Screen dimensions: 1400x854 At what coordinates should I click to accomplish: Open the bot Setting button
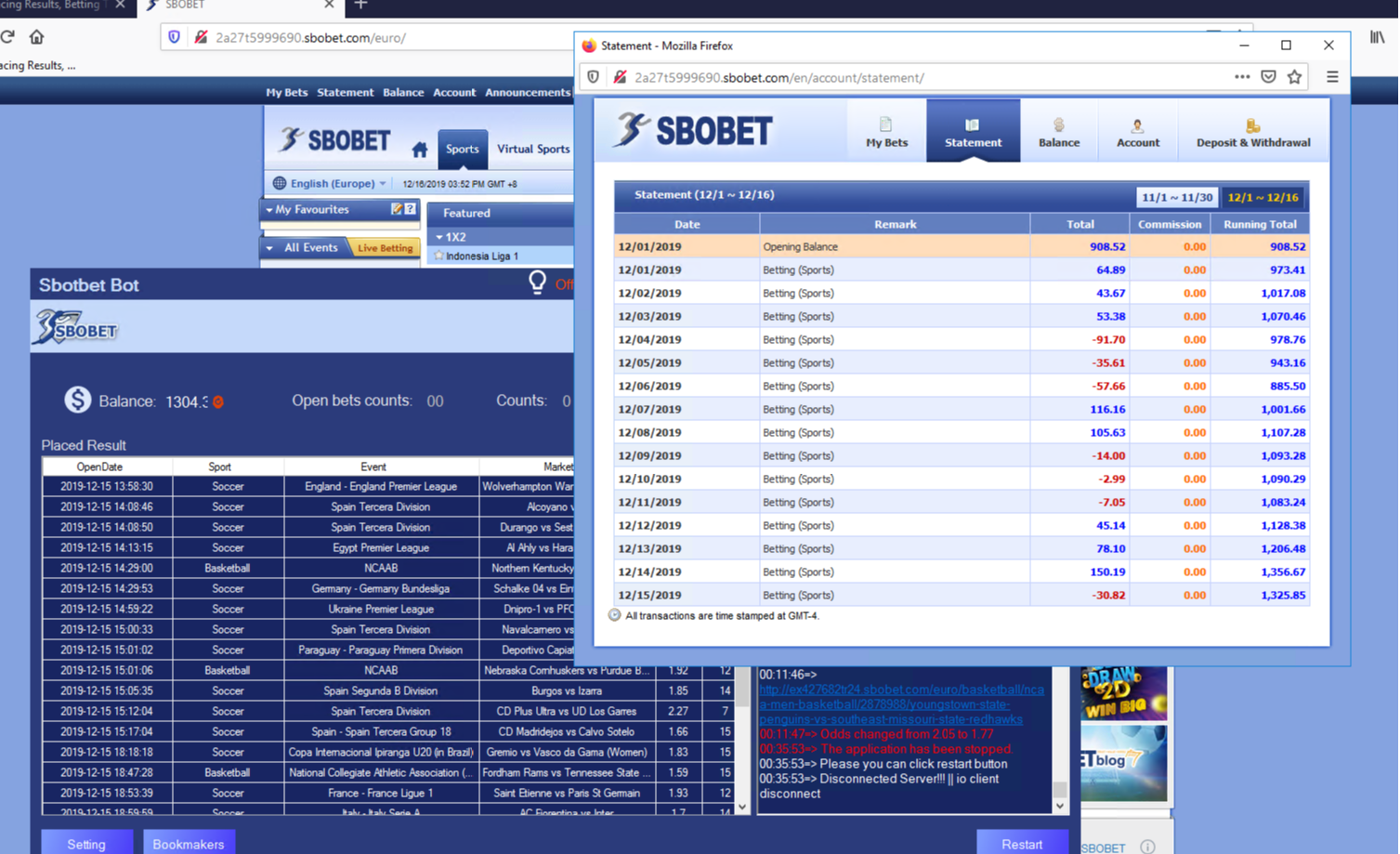pyautogui.click(x=86, y=844)
